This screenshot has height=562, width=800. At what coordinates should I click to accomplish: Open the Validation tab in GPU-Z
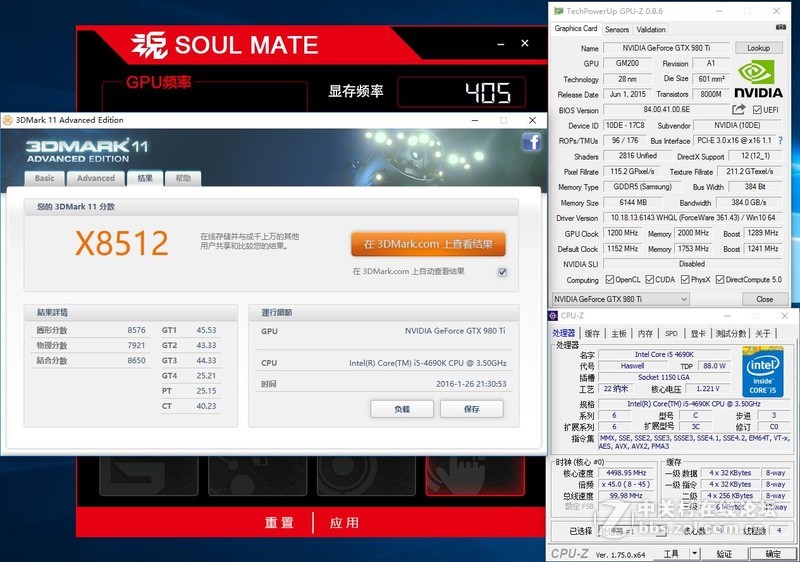point(651,30)
